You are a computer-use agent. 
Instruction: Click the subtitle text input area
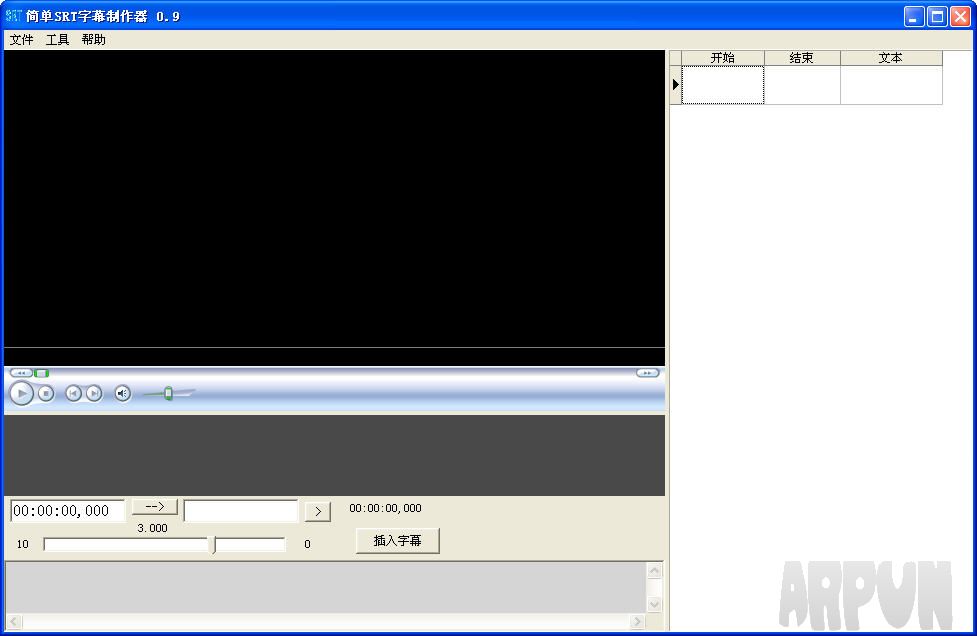326,587
